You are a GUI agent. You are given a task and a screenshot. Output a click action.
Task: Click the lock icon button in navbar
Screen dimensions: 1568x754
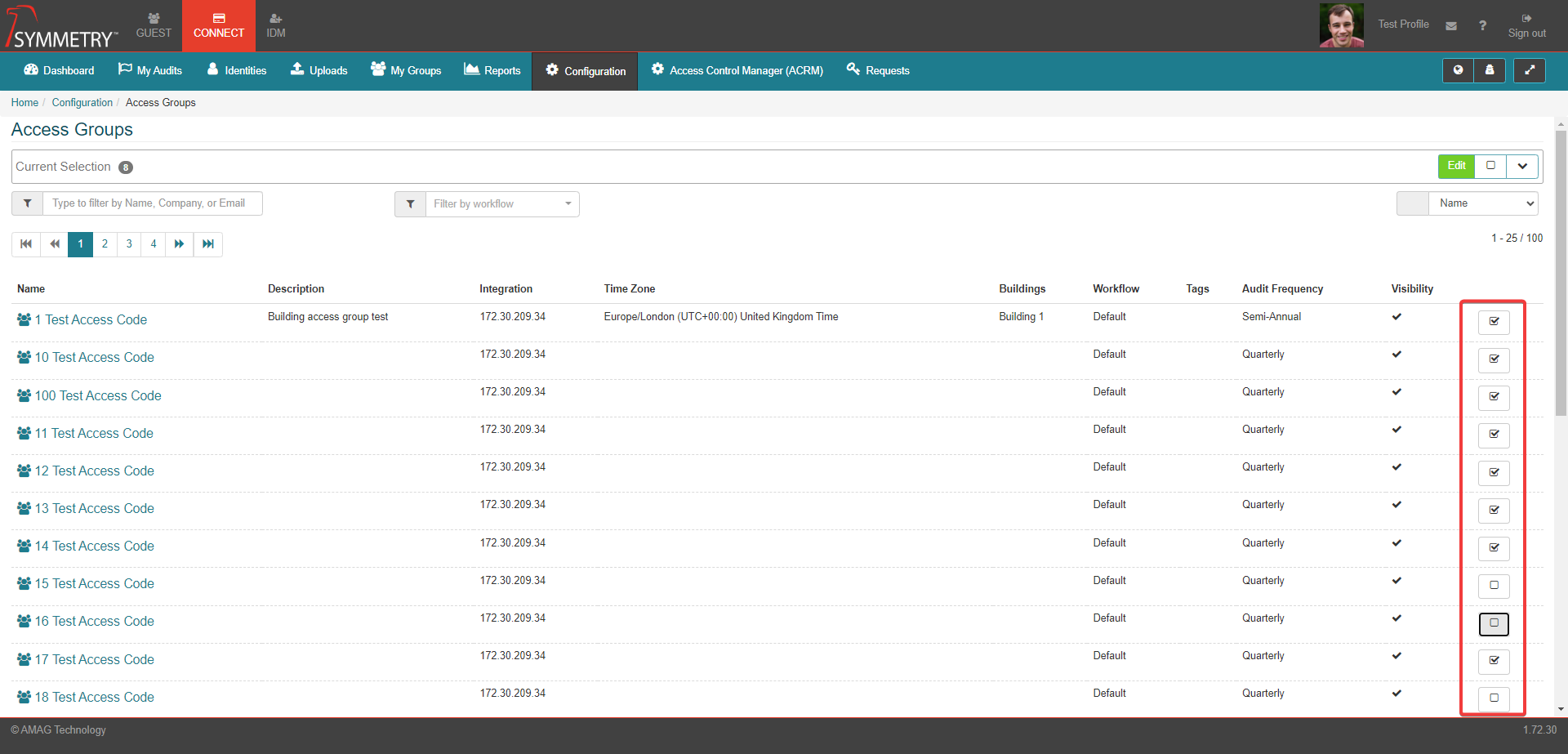[x=1490, y=70]
